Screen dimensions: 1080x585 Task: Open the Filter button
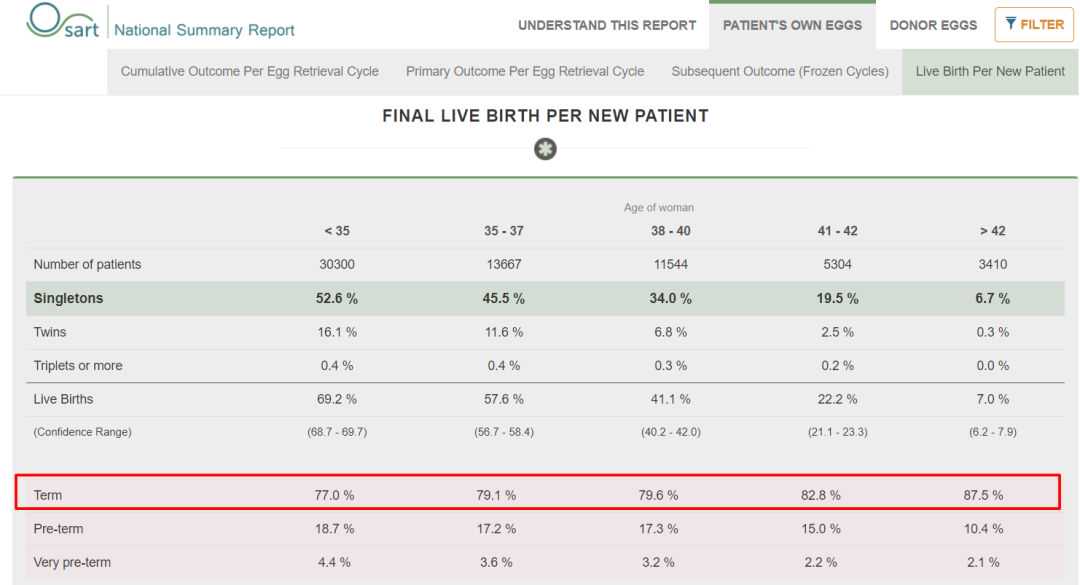[x=1029, y=24]
